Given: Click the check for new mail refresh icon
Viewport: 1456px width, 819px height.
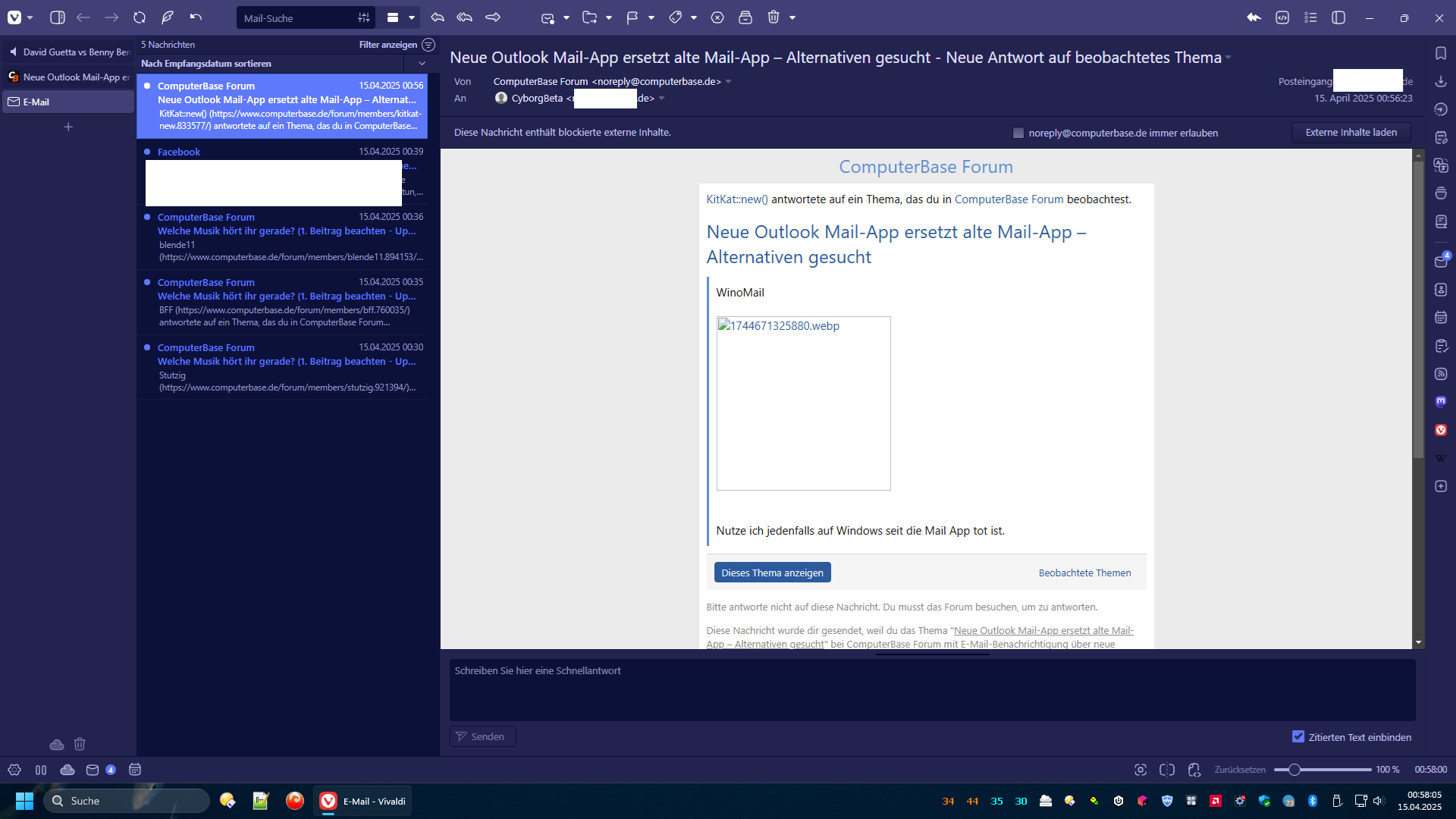Looking at the screenshot, I should 140,17.
